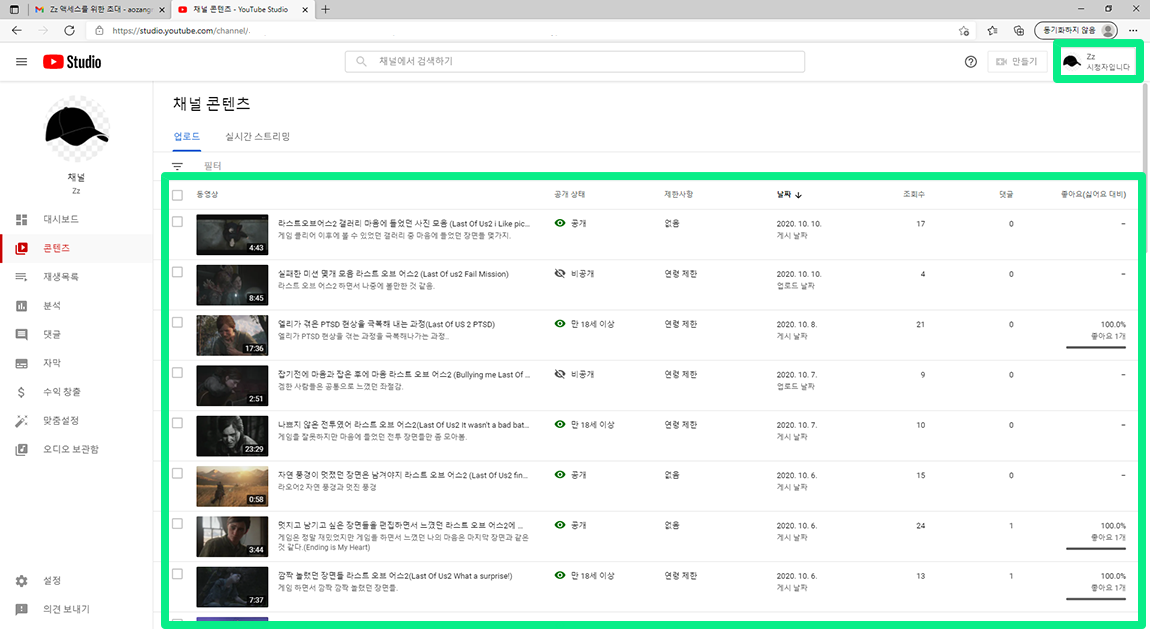Change 공개 visibility of 자연 풍경이 video

pyautogui.click(x=571, y=475)
